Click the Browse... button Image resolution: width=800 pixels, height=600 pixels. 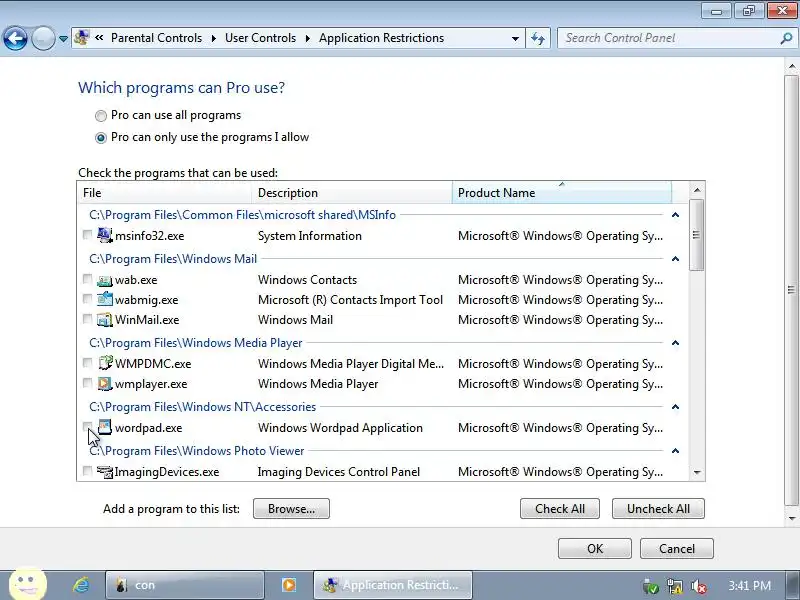(x=291, y=509)
